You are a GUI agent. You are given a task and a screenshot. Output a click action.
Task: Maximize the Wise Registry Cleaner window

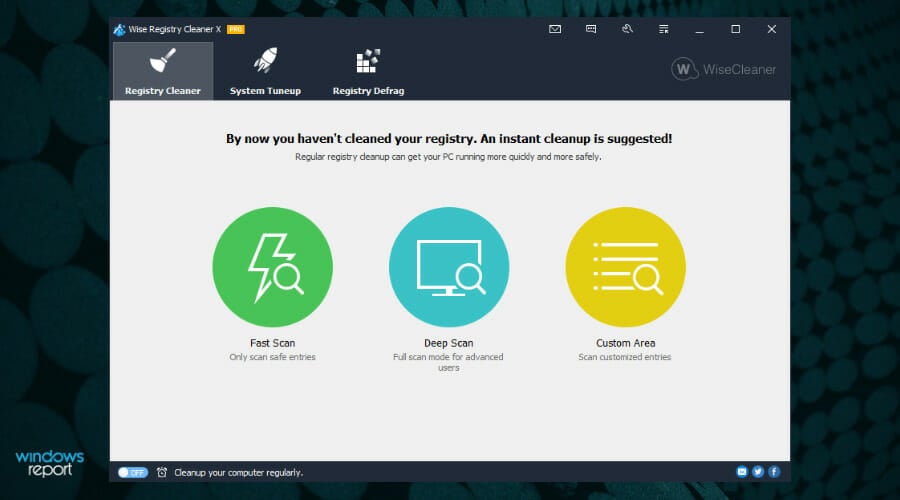click(x=735, y=29)
